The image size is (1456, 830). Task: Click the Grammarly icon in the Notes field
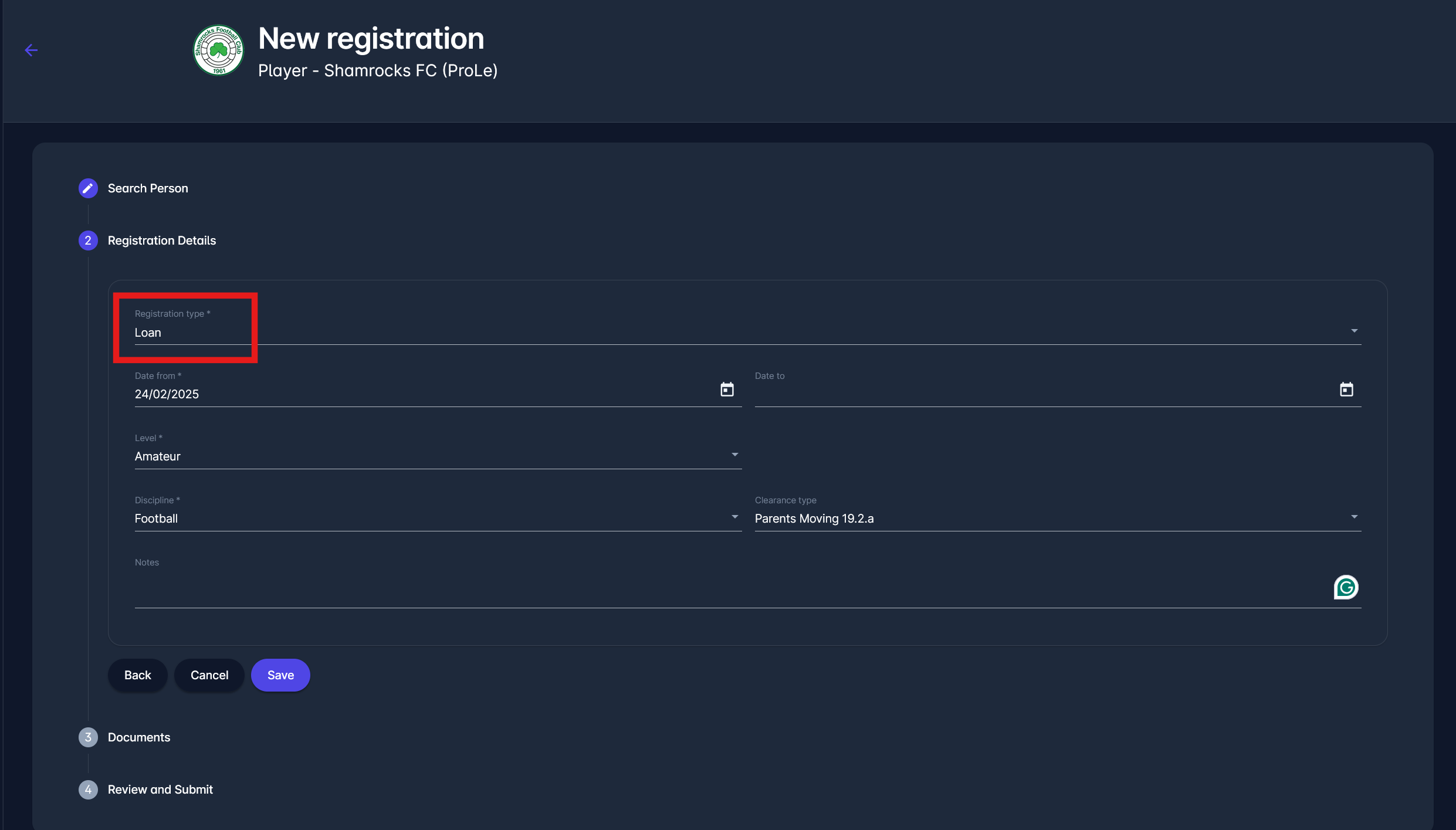[x=1346, y=587]
